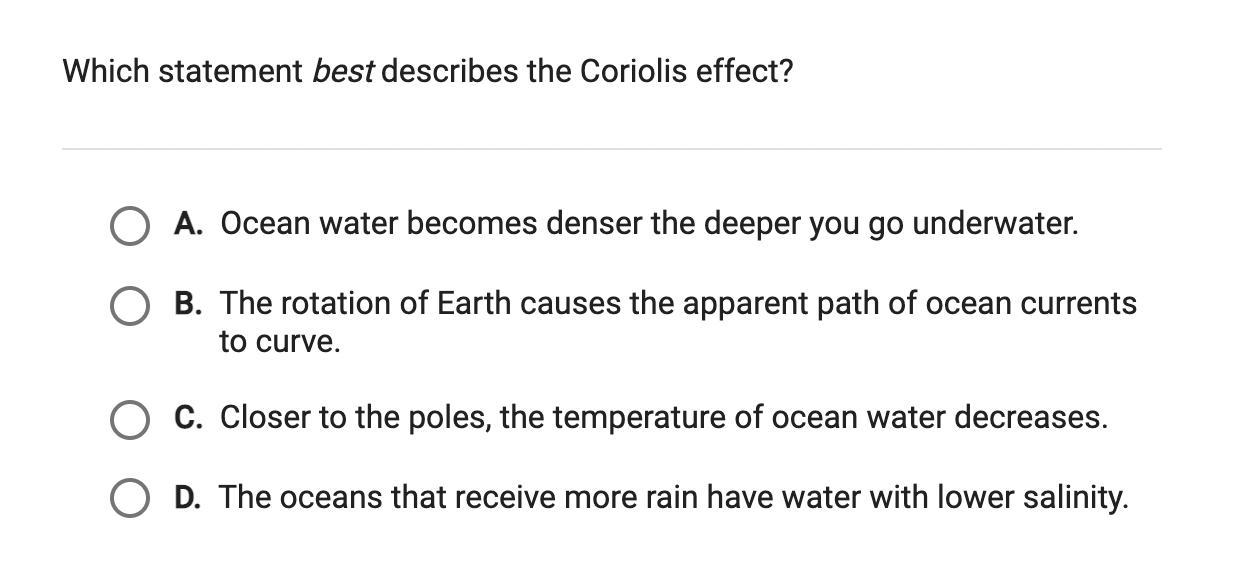Click the question text about Coriolis effect
Viewport: 1254px width, 580px height.
(427, 72)
